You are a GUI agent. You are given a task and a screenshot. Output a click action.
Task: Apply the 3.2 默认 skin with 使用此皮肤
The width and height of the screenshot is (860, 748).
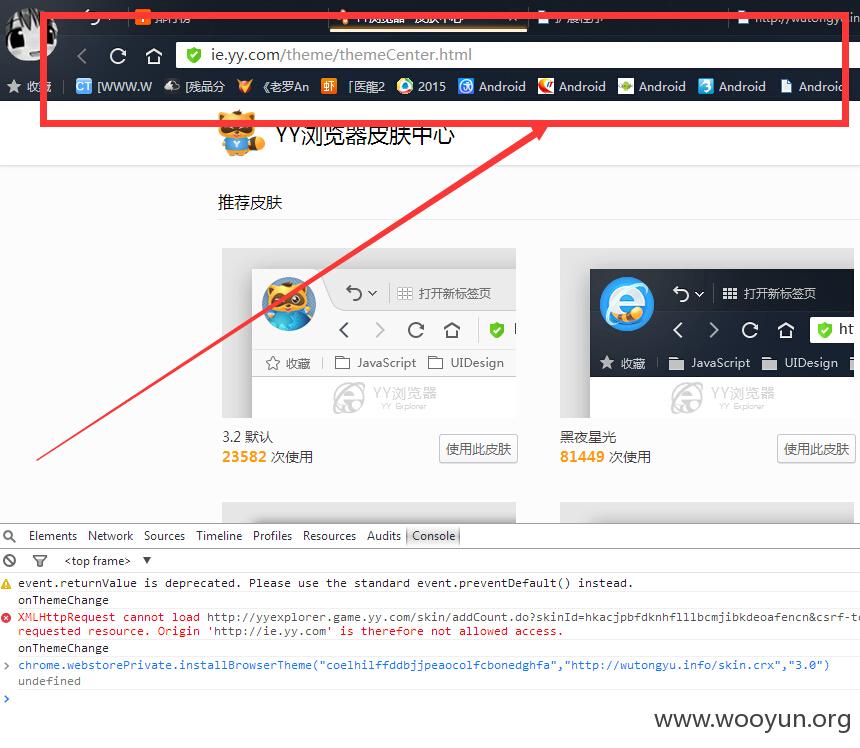478,449
